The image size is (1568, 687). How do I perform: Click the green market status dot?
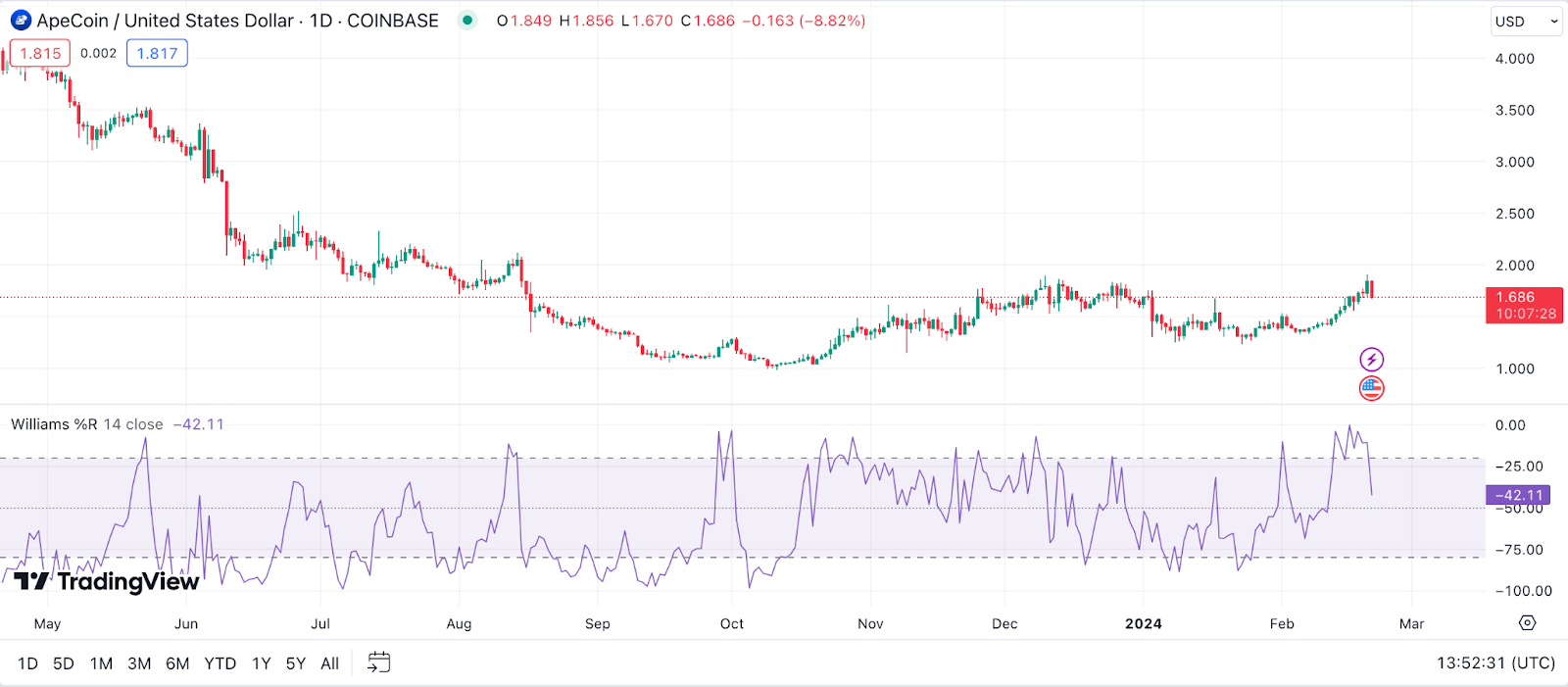pyautogui.click(x=467, y=20)
